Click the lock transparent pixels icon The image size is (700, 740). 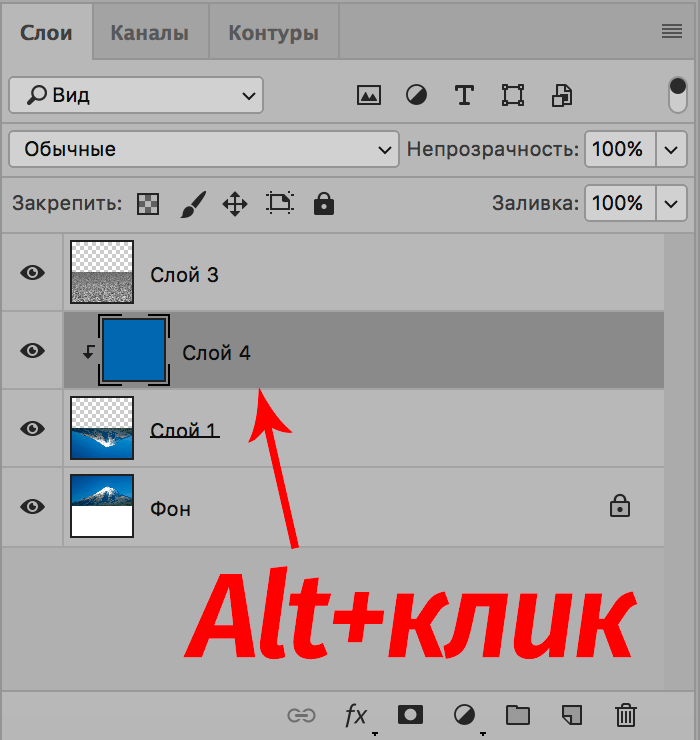148,204
